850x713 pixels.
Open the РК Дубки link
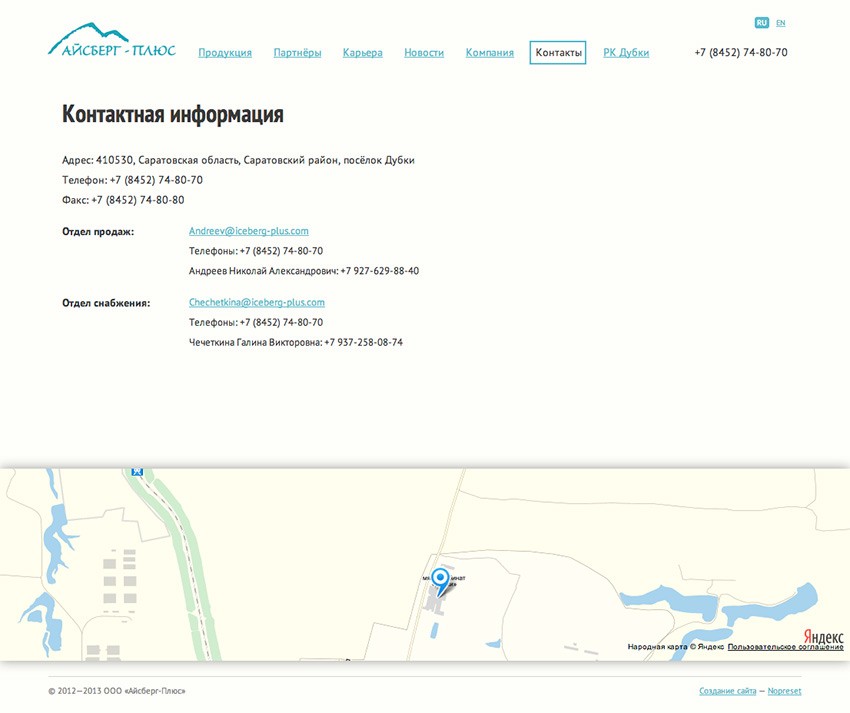point(626,53)
